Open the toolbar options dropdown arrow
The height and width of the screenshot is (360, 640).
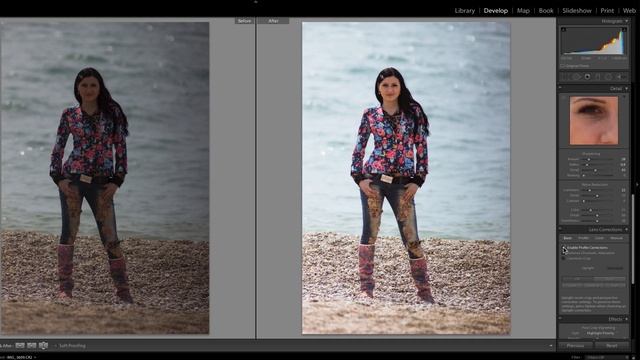551,346
